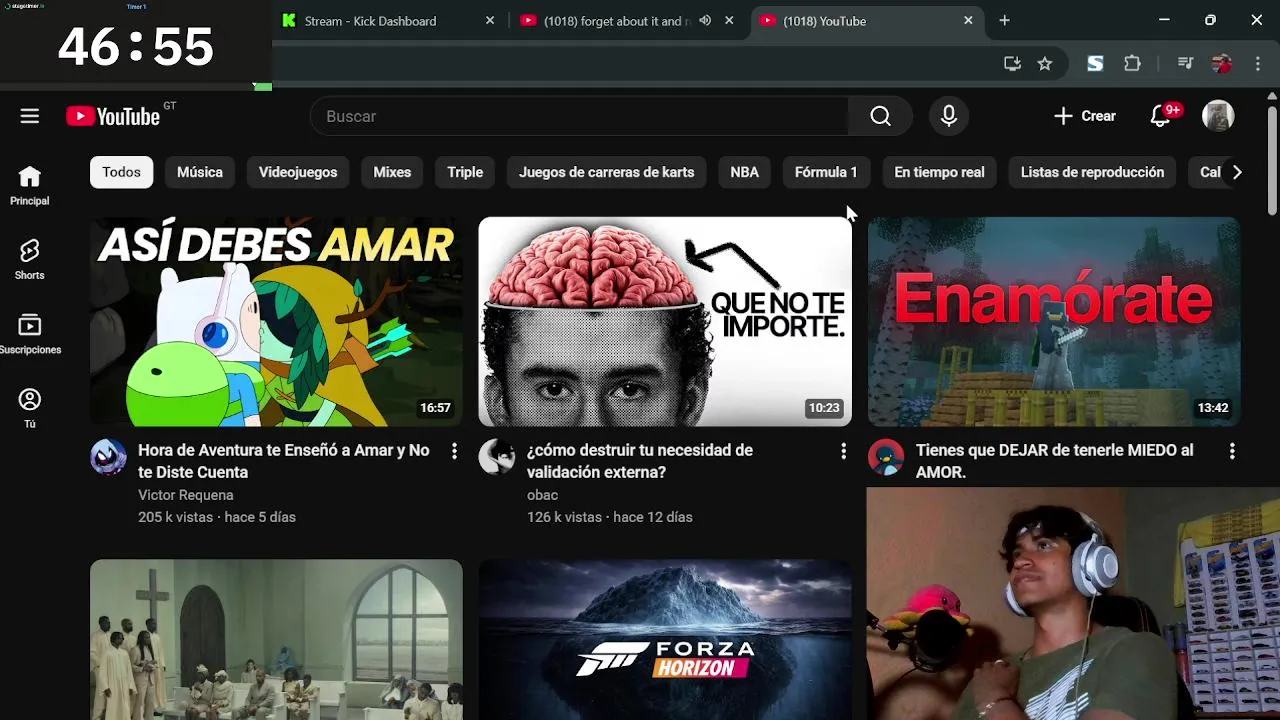Open the account avatar menu

pyautogui.click(x=1218, y=116)
